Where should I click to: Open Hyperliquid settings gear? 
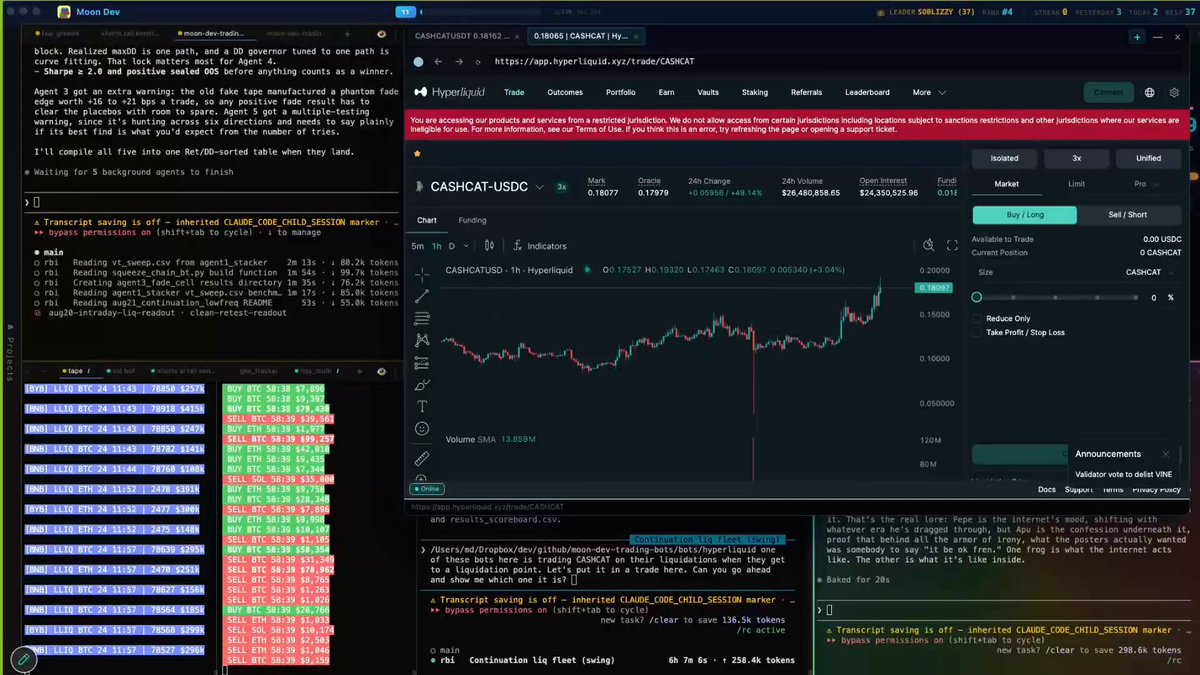pos(1174,92)
